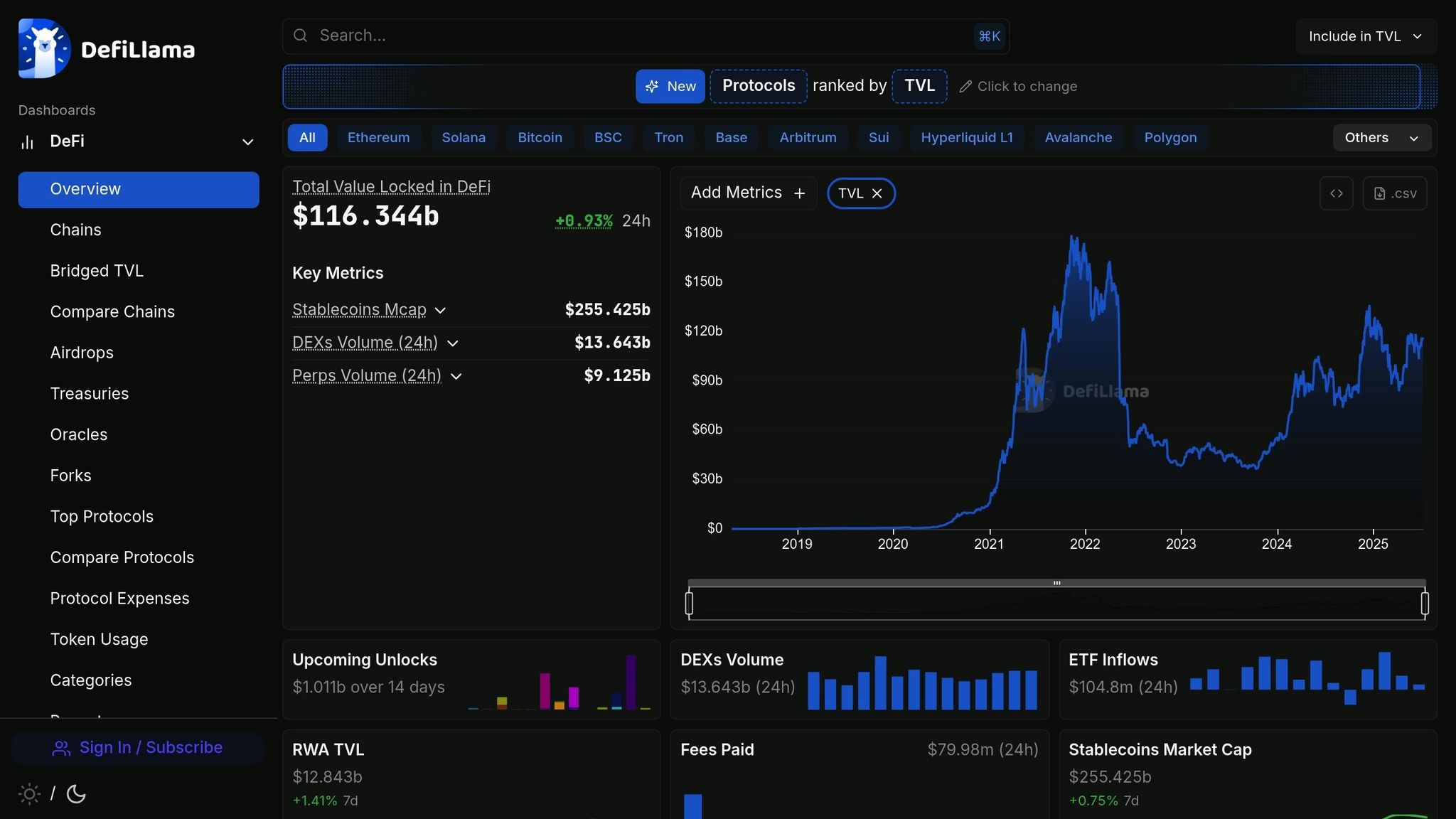This screenshot has height=819, width=1456.
Task: Open the Include in TVL dropdown
Action: tap(1365, 36)
